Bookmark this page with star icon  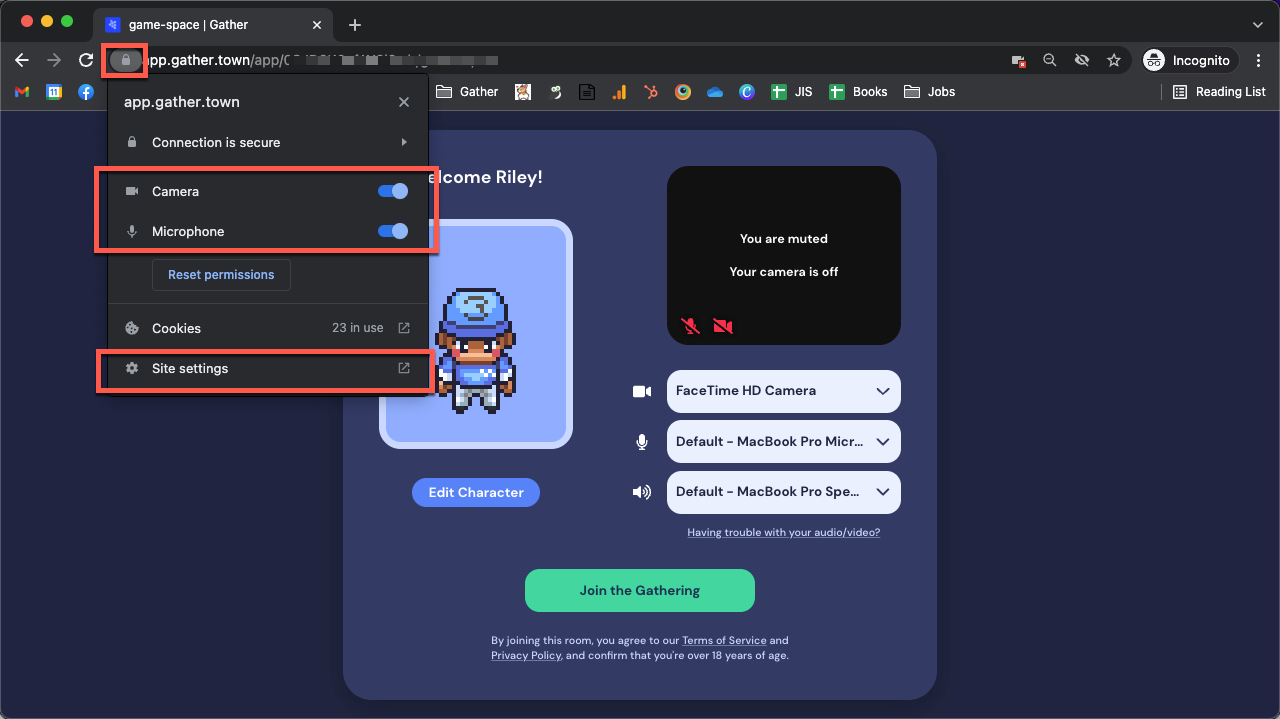(x=1113, y=60)
